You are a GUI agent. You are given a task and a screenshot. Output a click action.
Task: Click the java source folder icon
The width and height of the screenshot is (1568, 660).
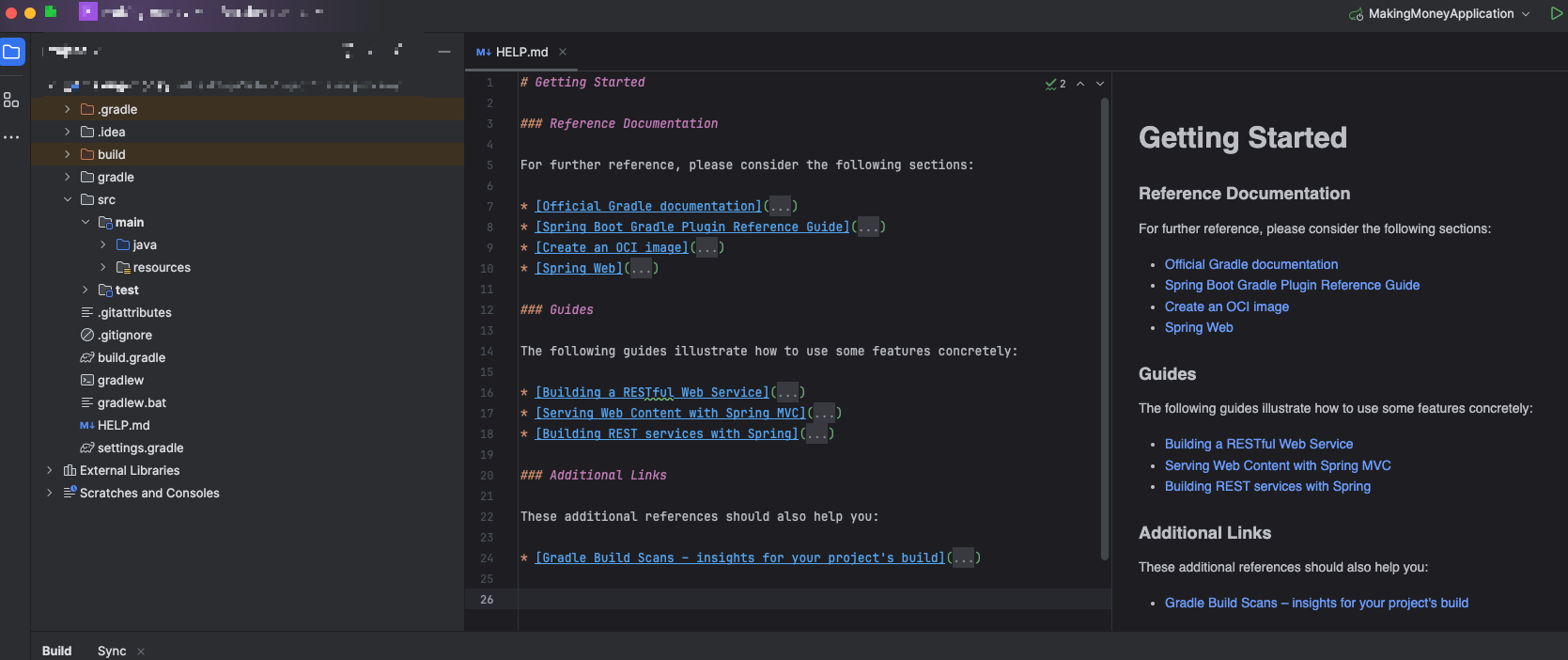(x=123, y=244)
